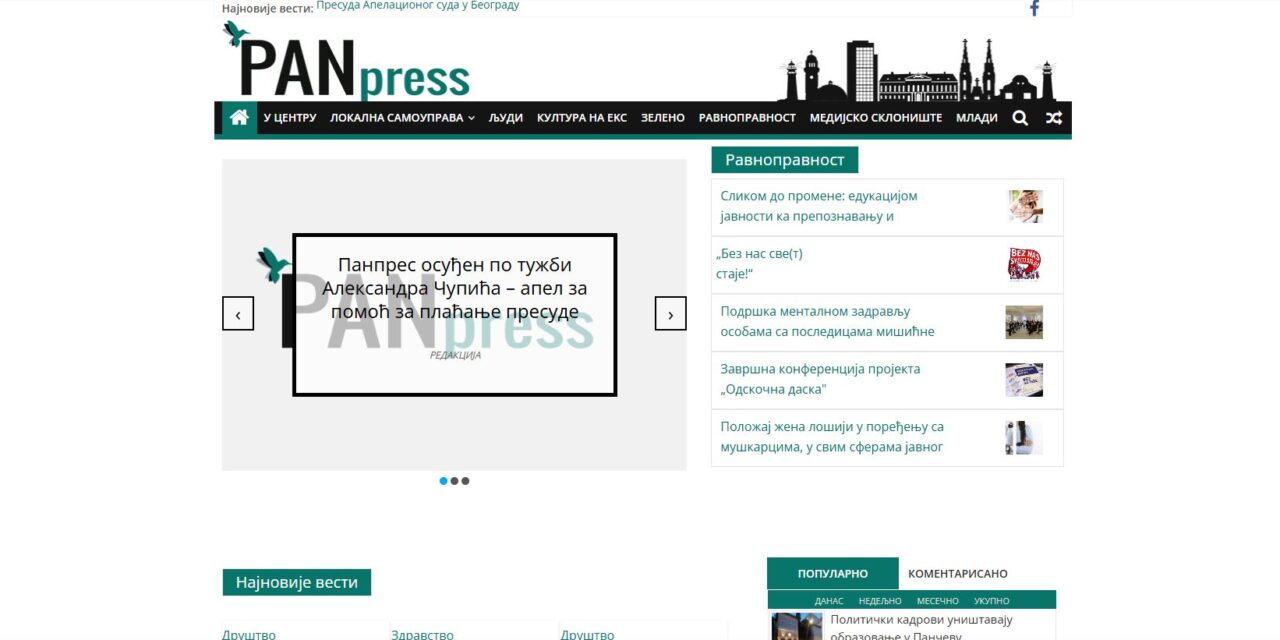
Task: Go to previous slide with left arrow
Action: [x=238, y=313]
